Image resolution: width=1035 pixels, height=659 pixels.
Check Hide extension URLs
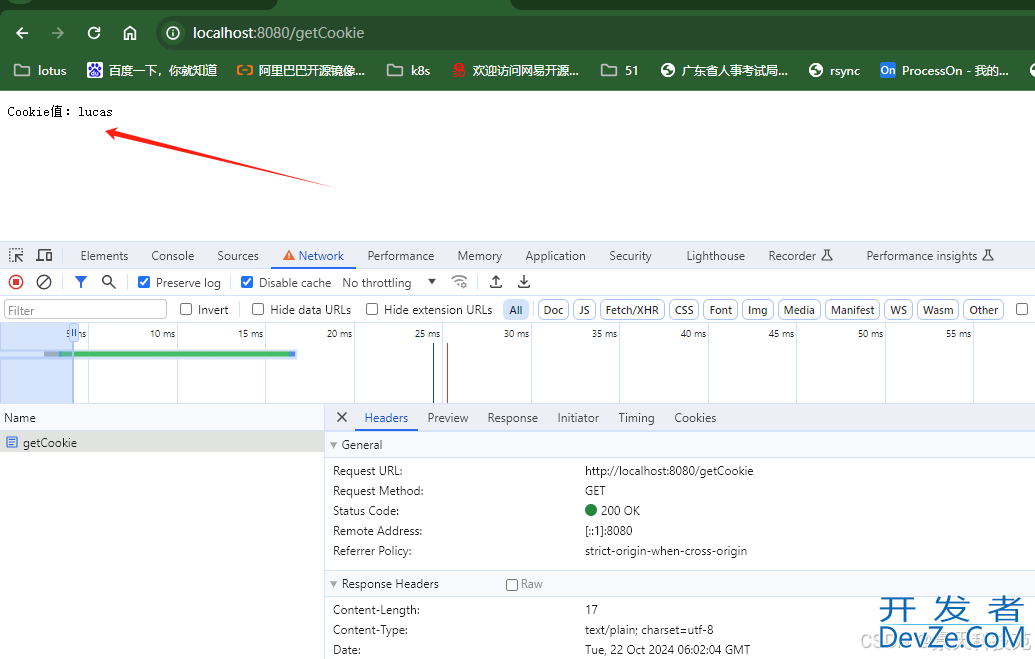372,310
